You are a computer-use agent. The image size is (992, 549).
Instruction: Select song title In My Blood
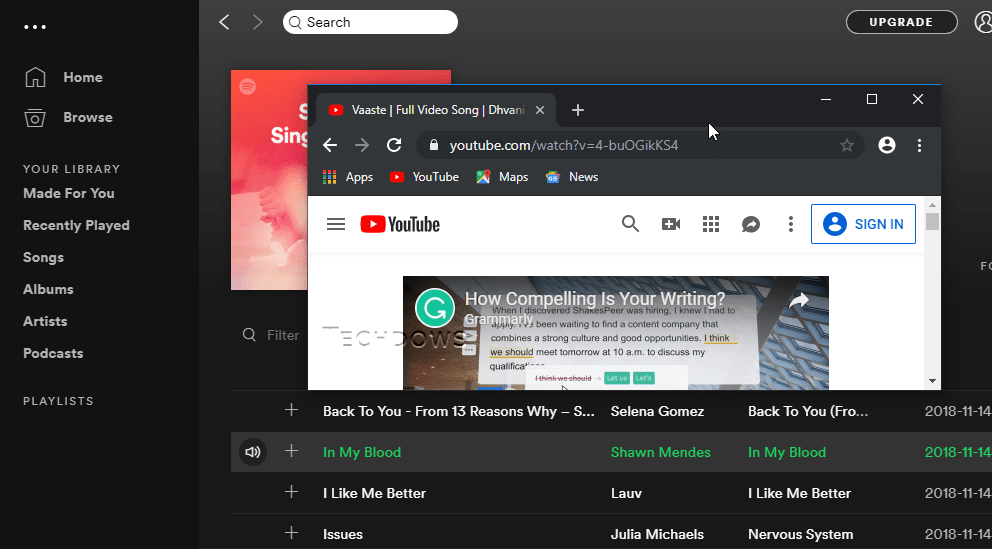point(362,452)
